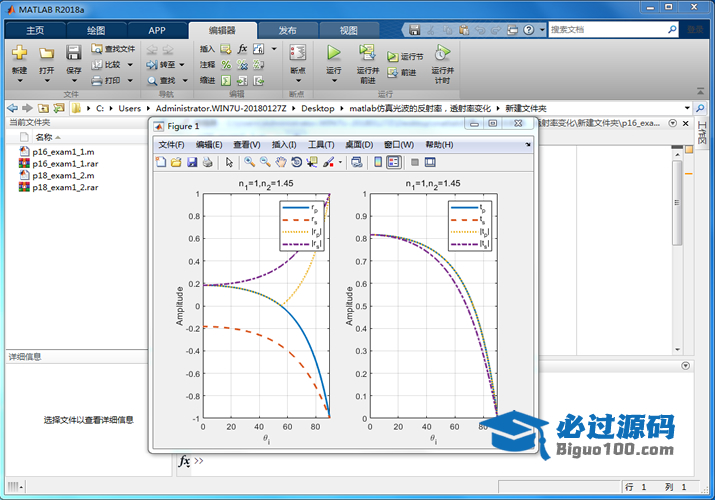The image size is (715, 500).
Task: Click the 保存 (Save) disk icon in ribbon
Action: 73,52
